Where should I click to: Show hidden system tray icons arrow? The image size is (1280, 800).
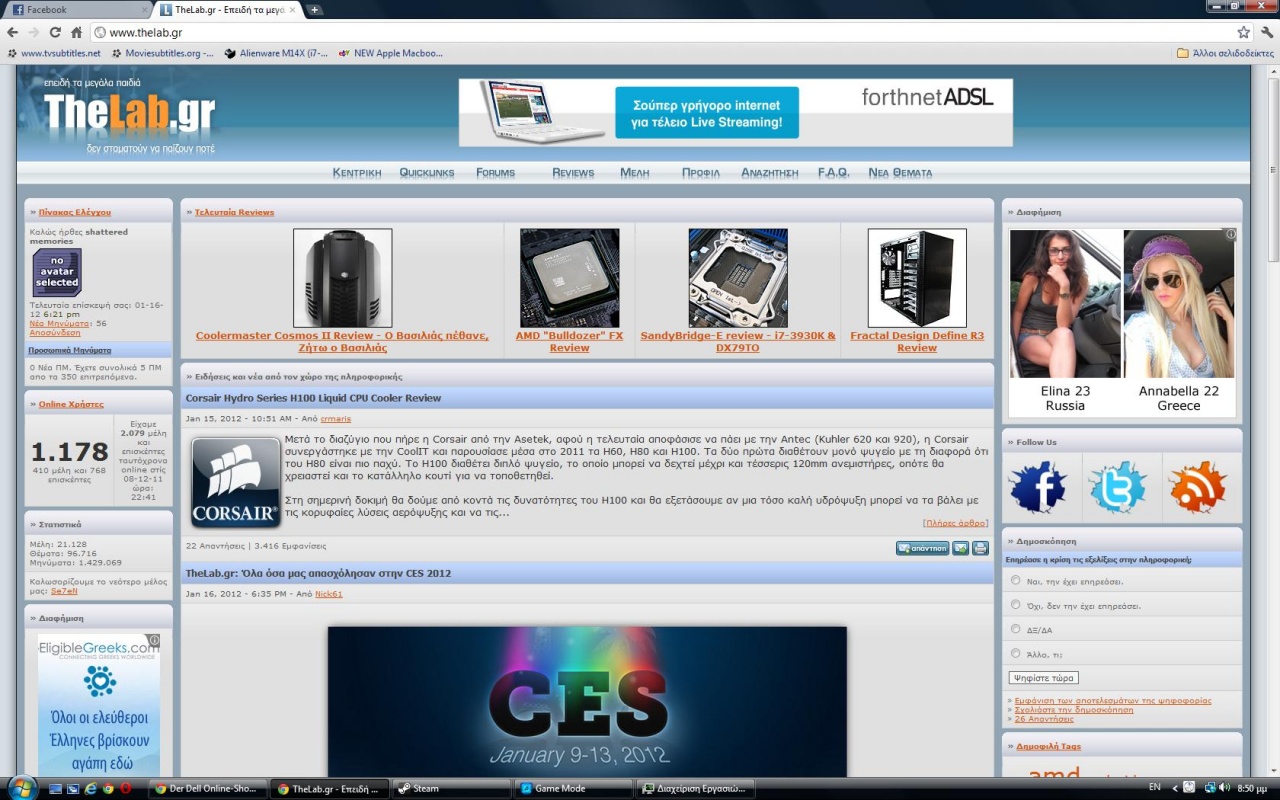(x=1173, y=788)
